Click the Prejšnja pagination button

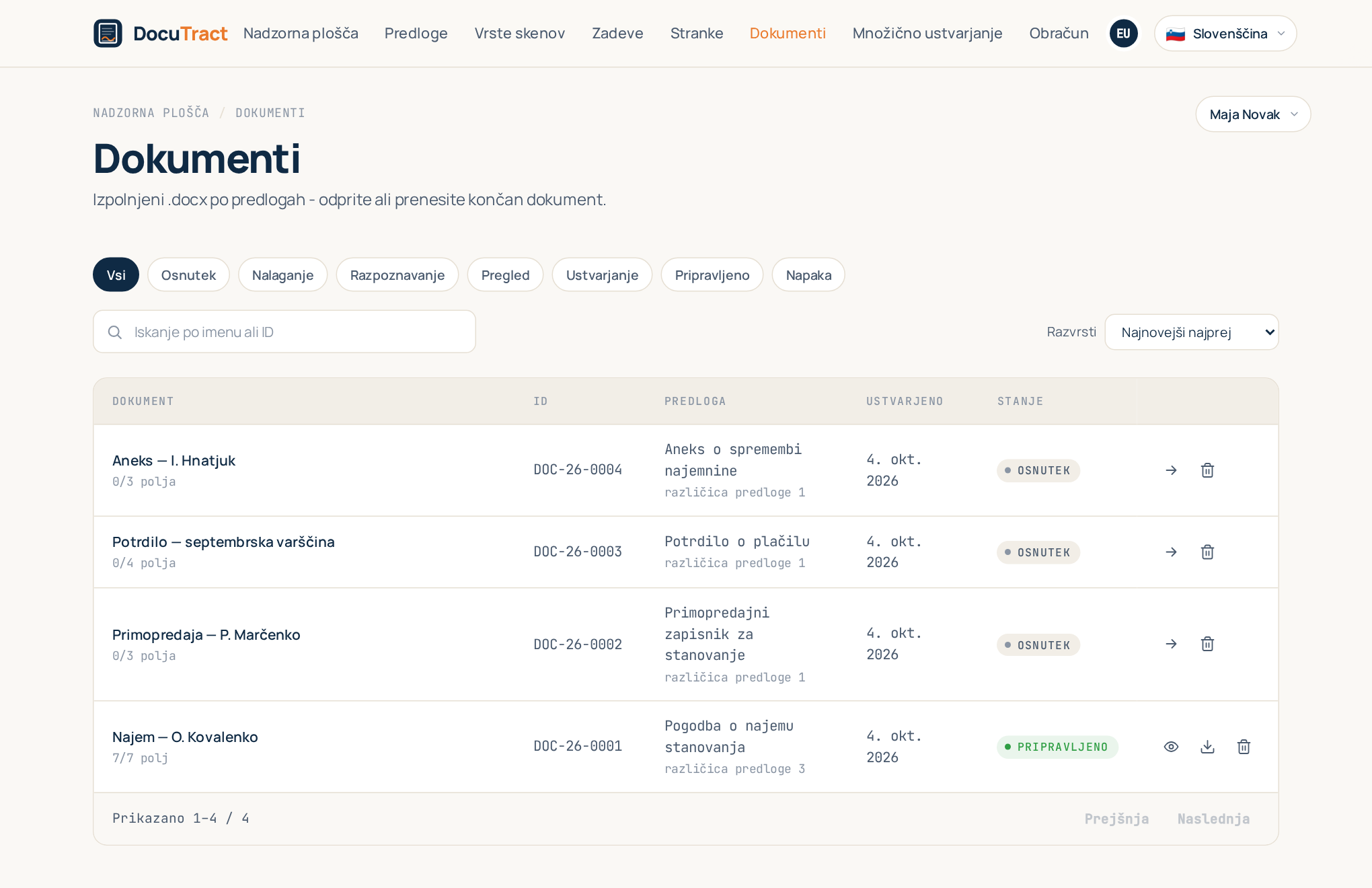click(1116, 819)
